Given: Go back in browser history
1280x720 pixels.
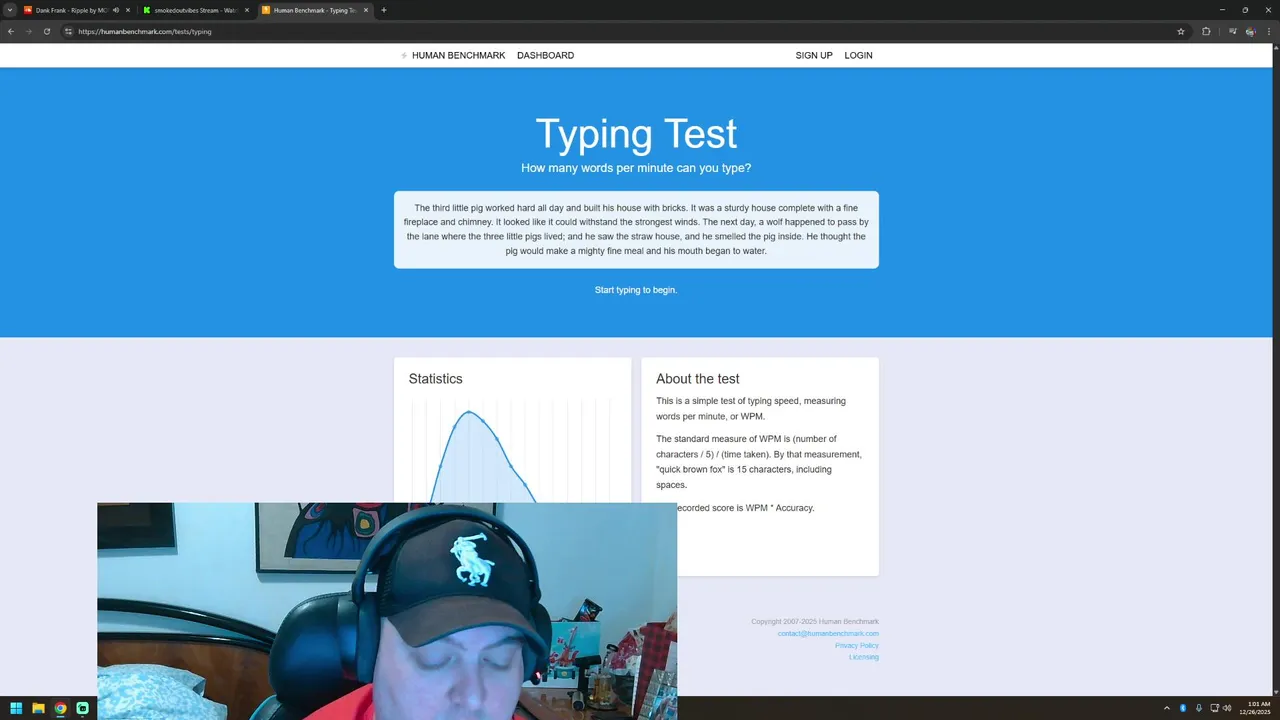Looking at the screenshot, I should [11, 31].
